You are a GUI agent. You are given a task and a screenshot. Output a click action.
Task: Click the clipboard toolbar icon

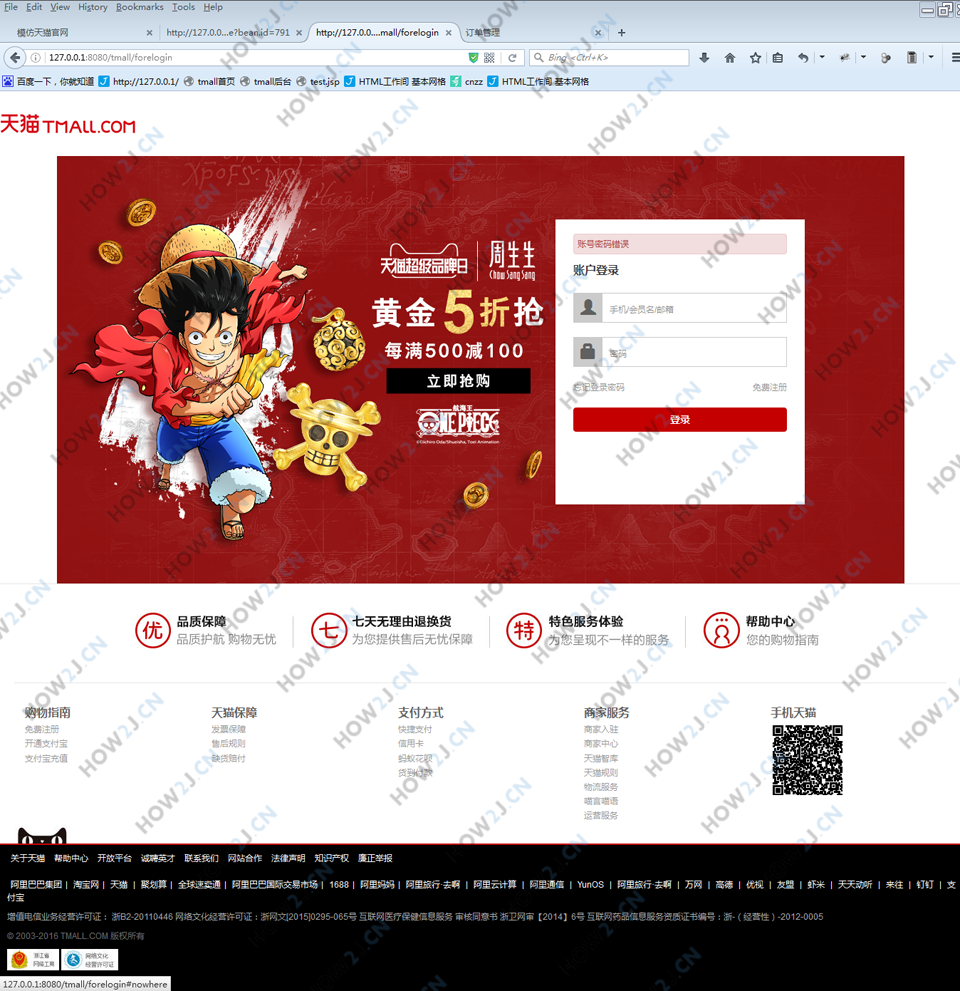(911, 58)
